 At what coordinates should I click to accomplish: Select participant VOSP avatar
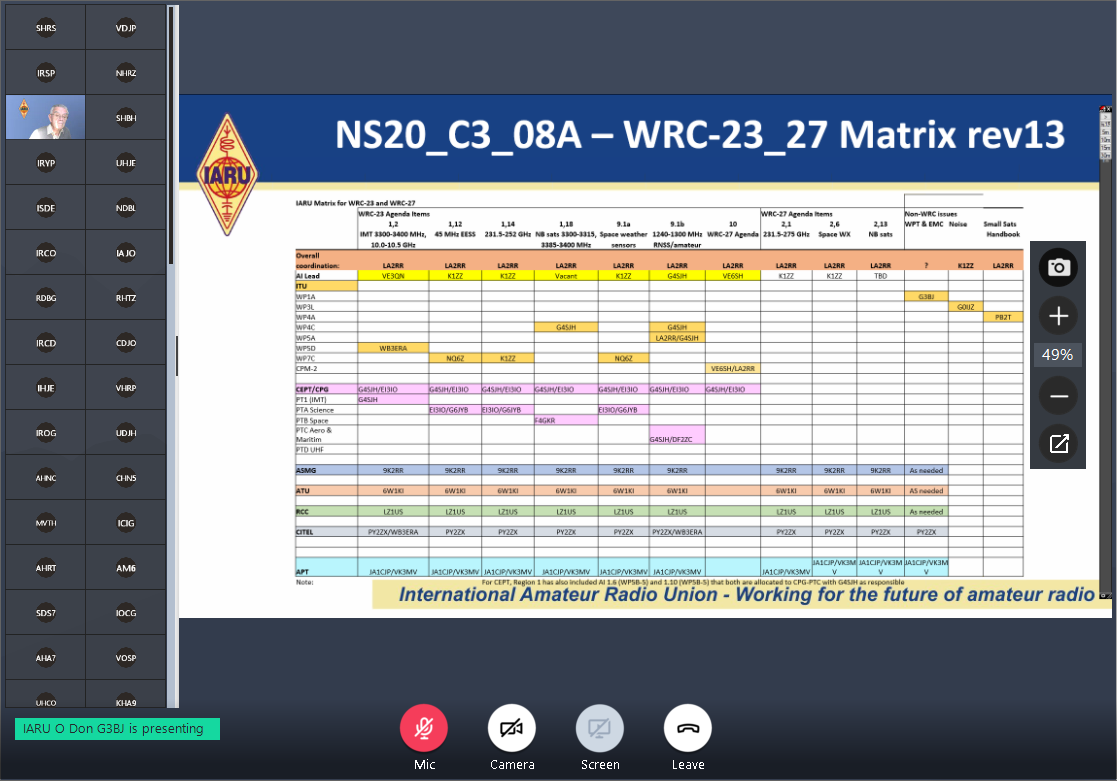click(126, 658)
